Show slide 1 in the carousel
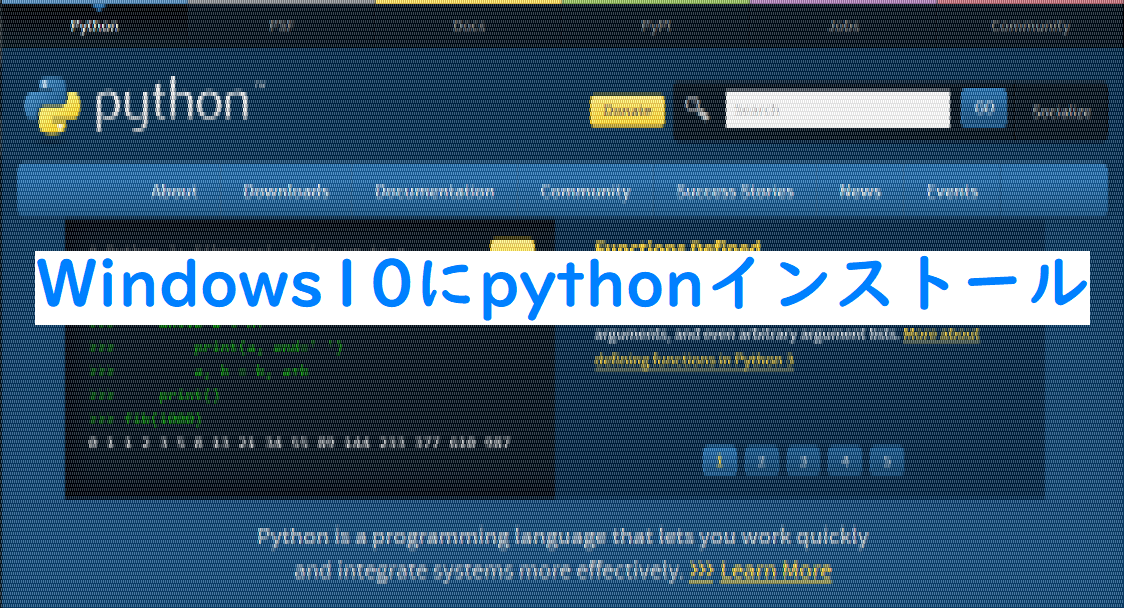The height and width of the screenshot is (608, 1124). point(719,460)
